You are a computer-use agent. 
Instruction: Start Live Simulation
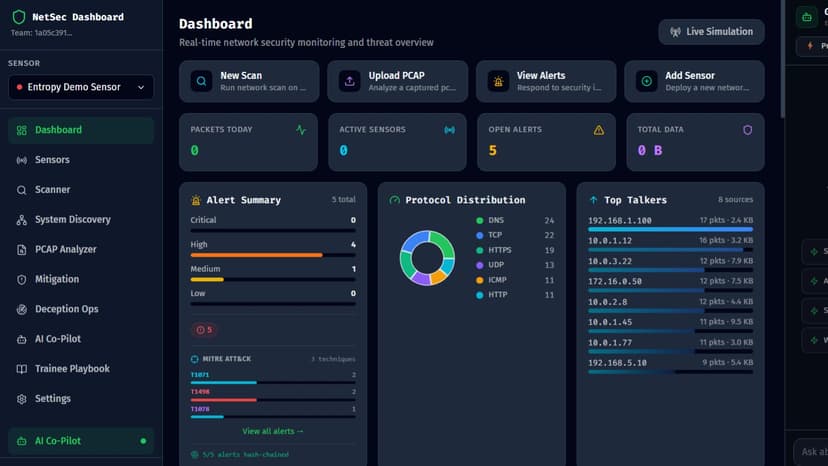711,32
